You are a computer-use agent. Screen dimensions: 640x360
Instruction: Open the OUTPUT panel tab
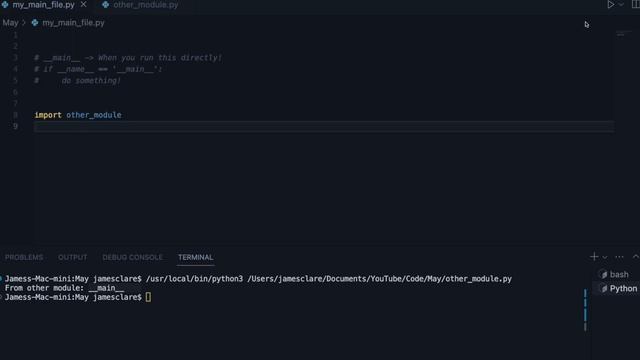pos(73,257)
